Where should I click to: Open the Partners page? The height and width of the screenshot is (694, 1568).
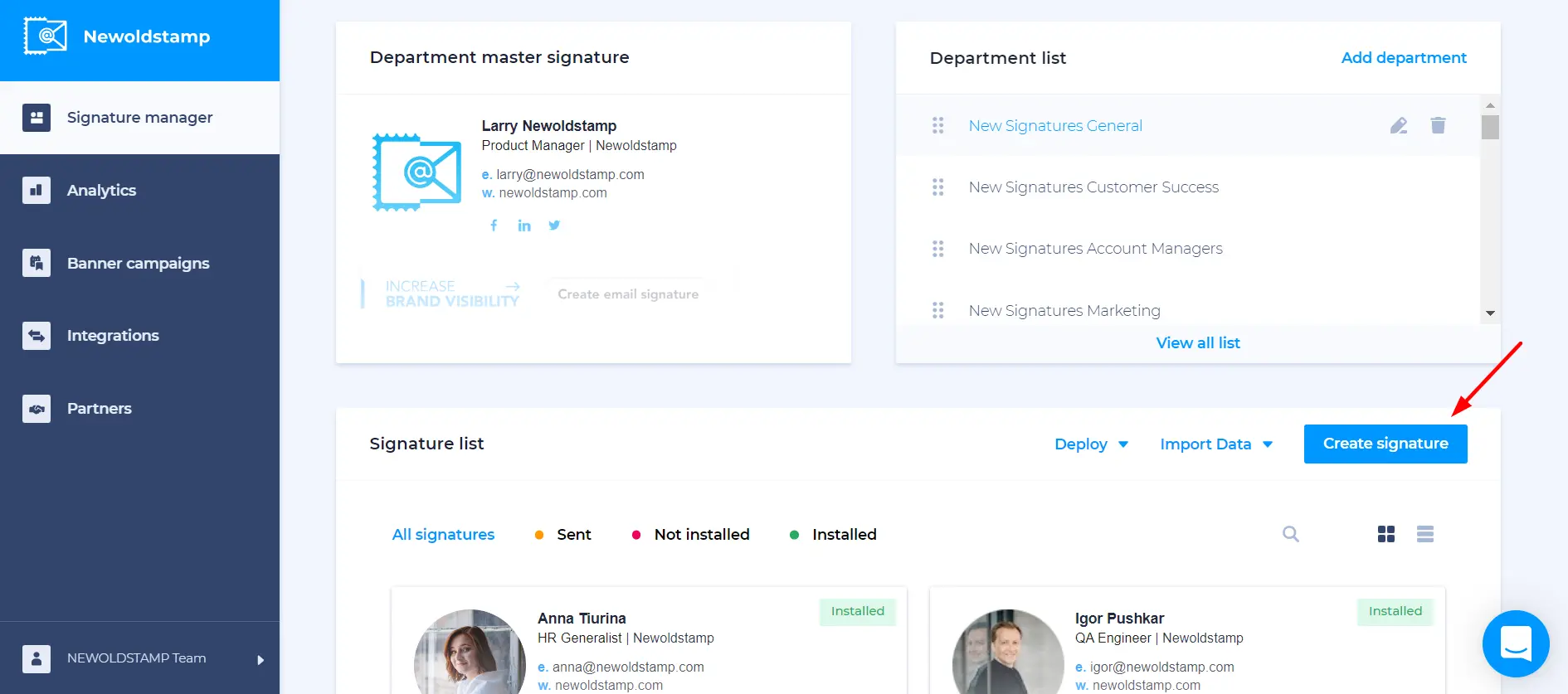click(99, 409)
